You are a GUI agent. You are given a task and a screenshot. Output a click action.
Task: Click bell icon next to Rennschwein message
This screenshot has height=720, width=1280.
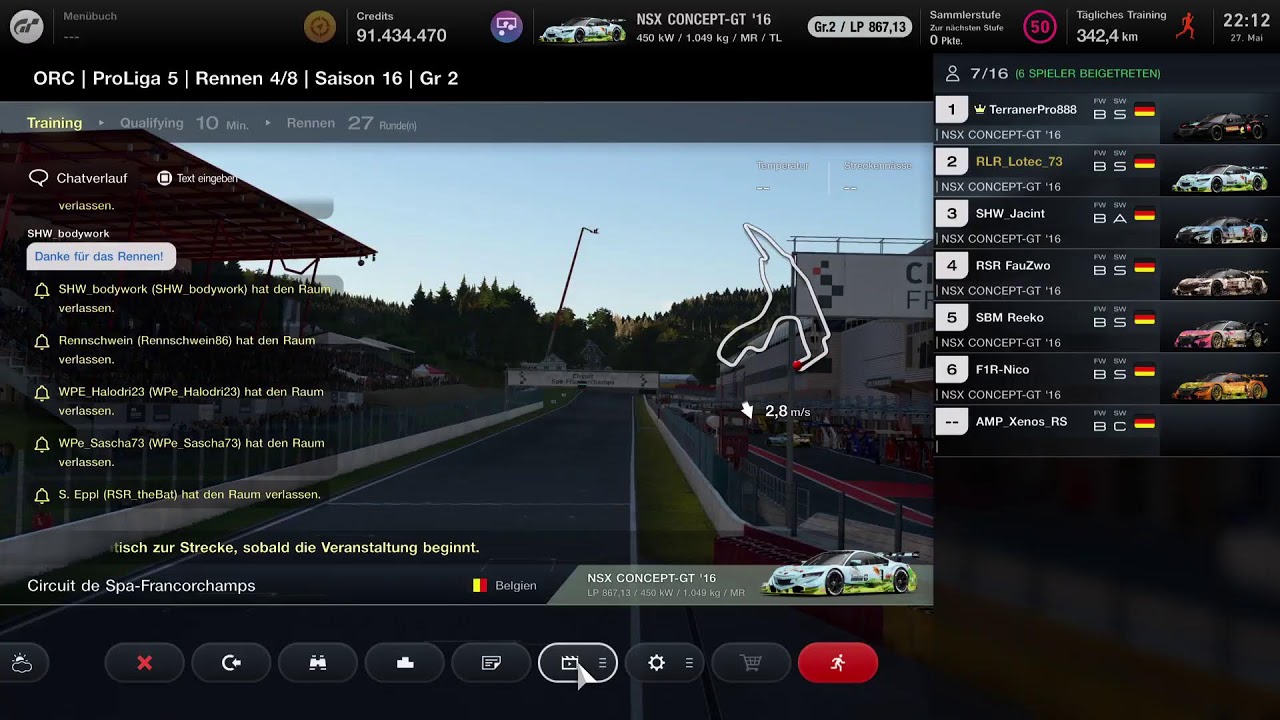click(x=41, y=341)
